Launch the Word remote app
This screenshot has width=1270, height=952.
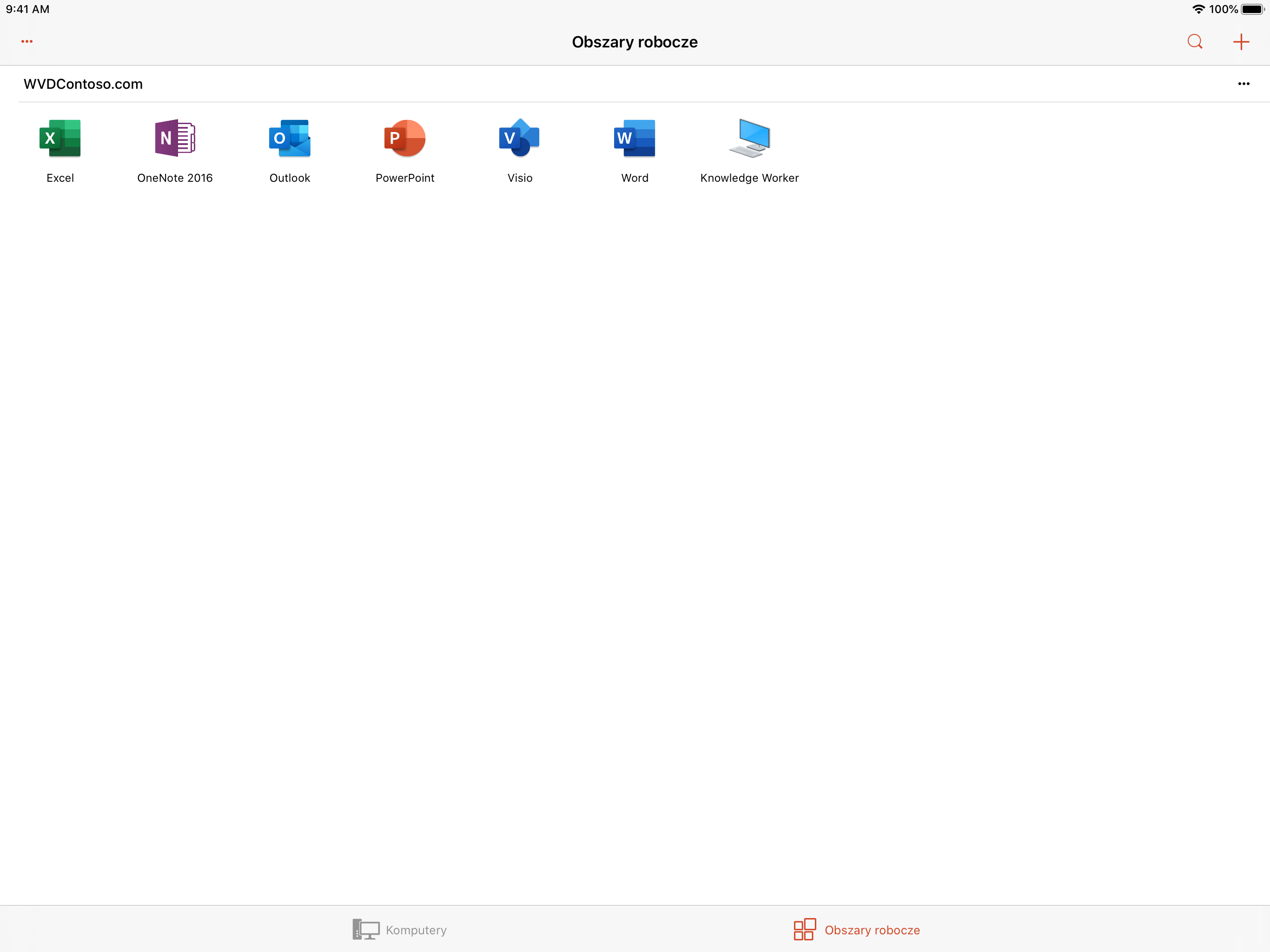pos(635,139)
